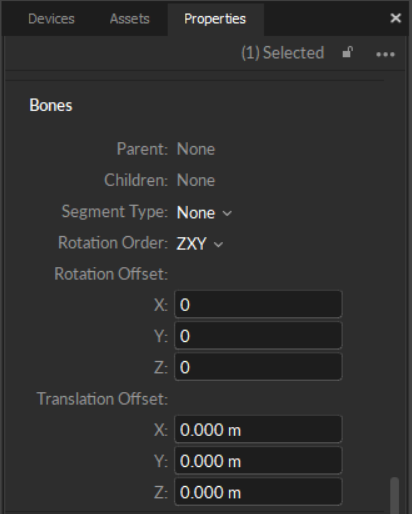Select the Properties tab

(215, 19)
